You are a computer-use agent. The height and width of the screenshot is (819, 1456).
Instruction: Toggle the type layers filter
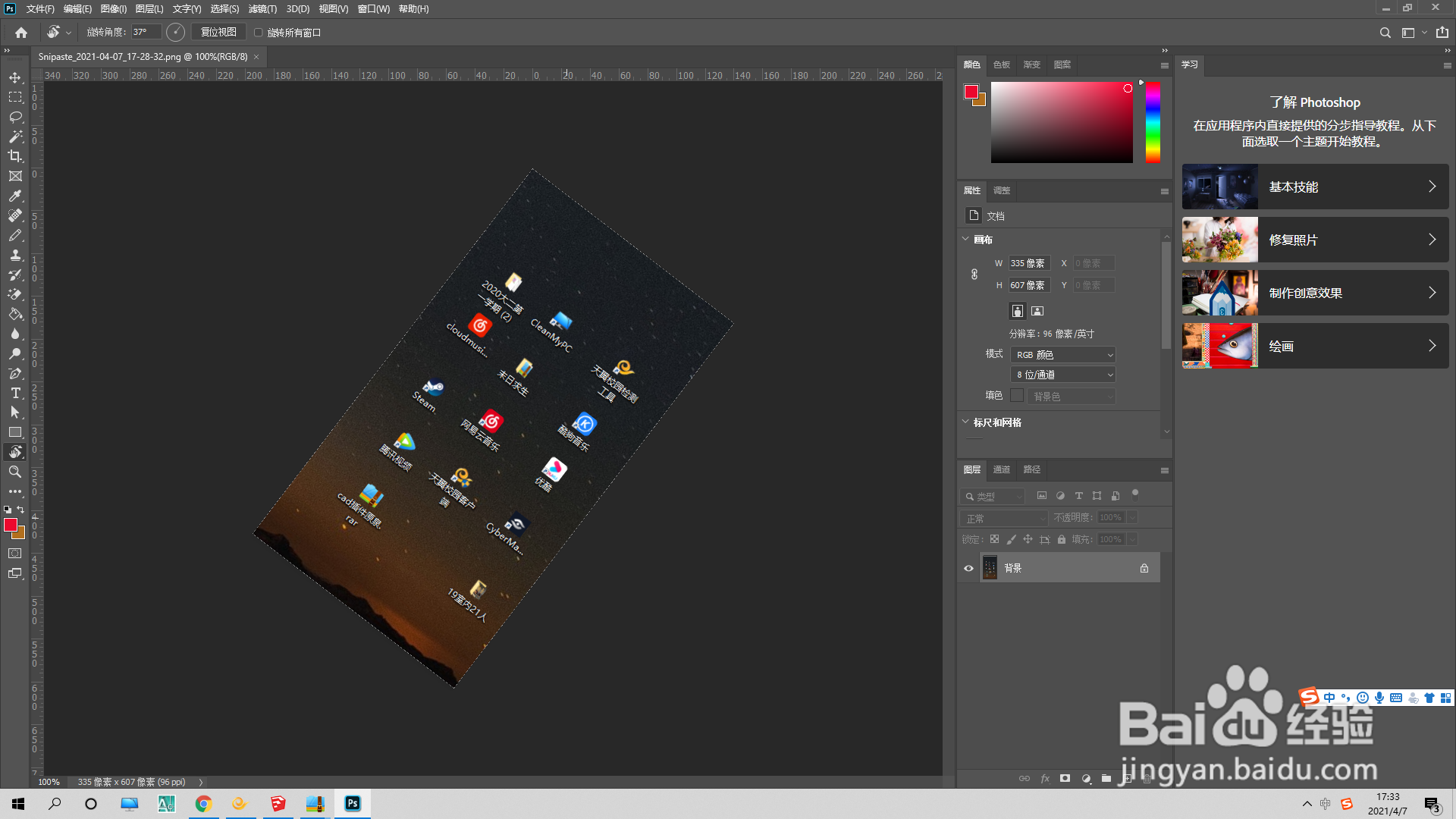[1078, 496]
